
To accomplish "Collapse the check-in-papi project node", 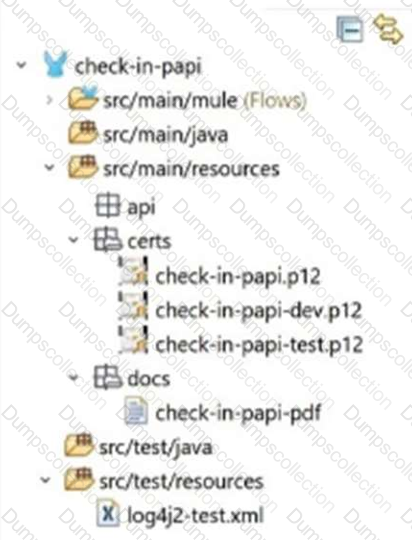I will (x=22, y=65).
